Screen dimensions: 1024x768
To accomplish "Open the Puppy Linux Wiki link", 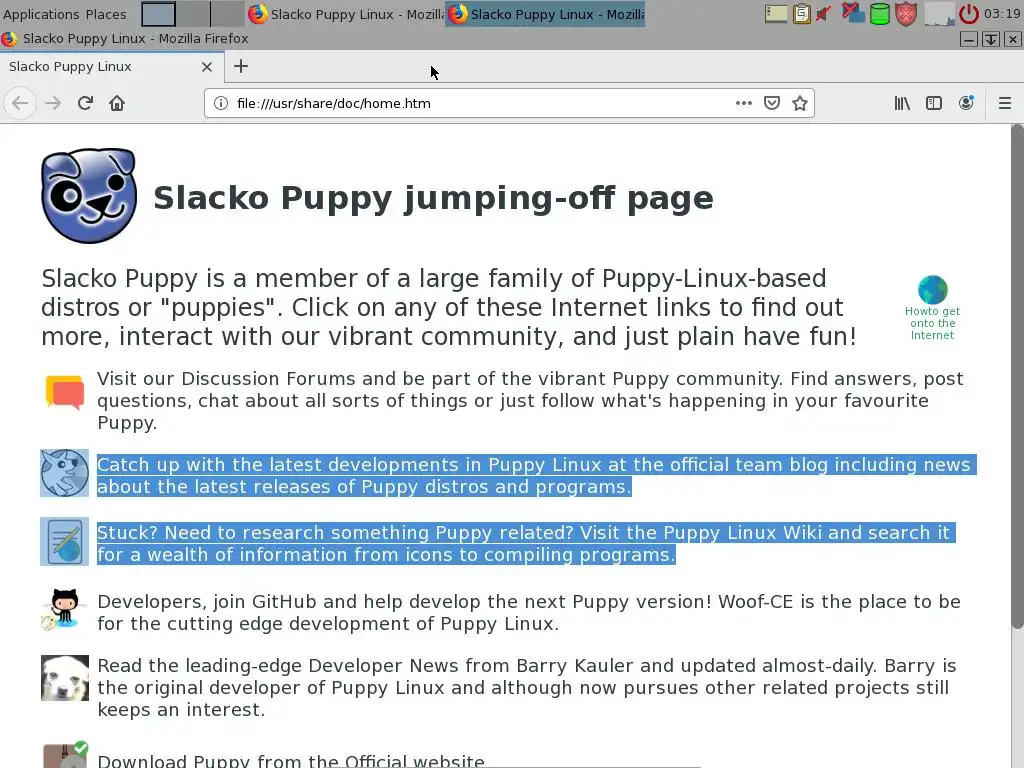I will [x=526, y=543].
